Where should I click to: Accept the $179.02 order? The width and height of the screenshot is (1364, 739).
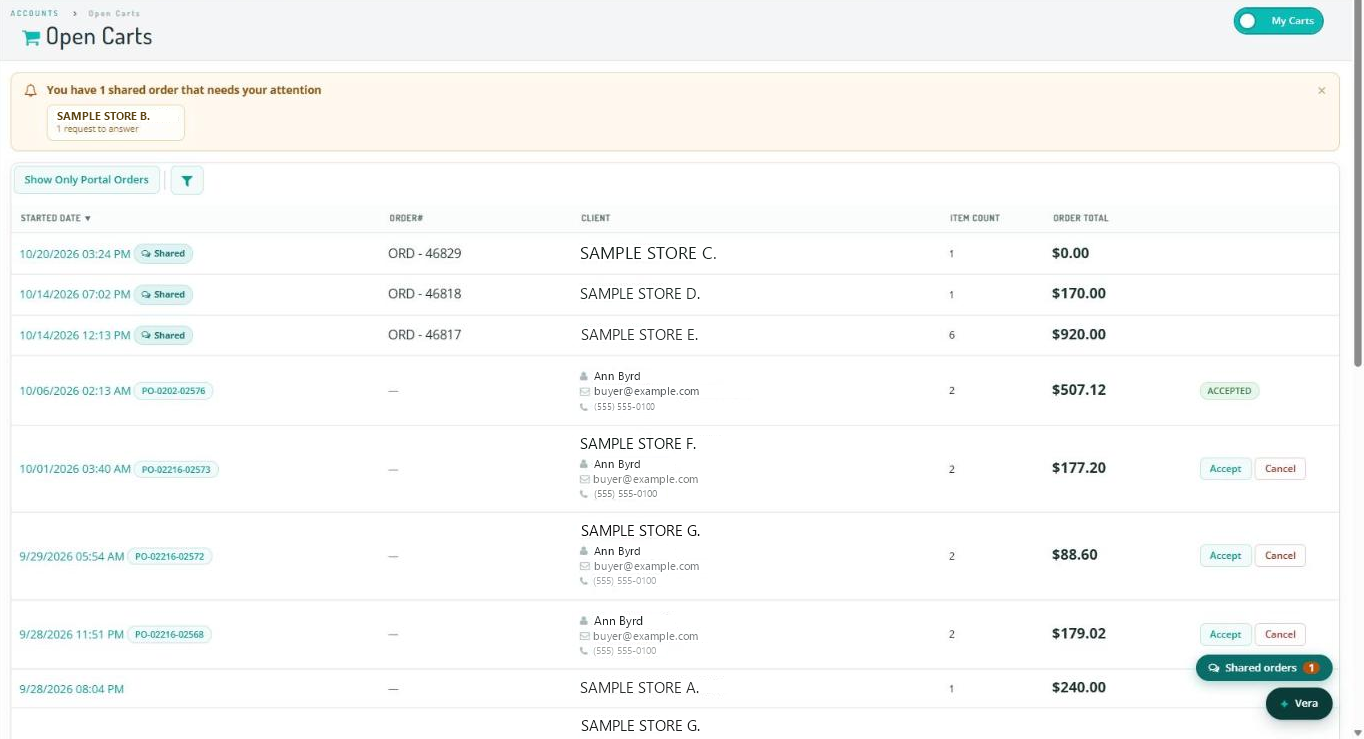click(x=1225, y=635)
